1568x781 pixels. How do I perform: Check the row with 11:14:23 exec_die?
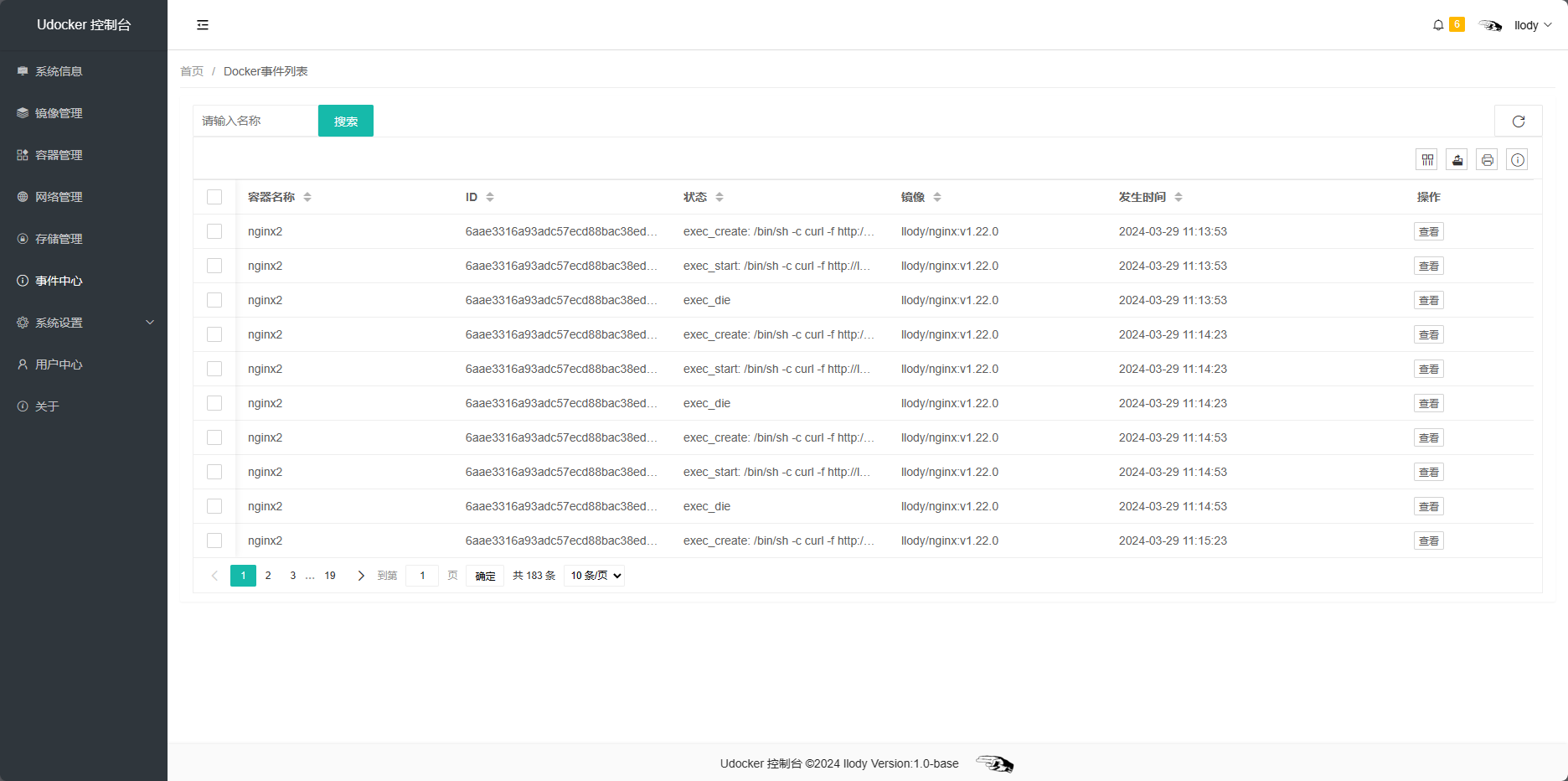pyautogui.click(x=214, y=403)
